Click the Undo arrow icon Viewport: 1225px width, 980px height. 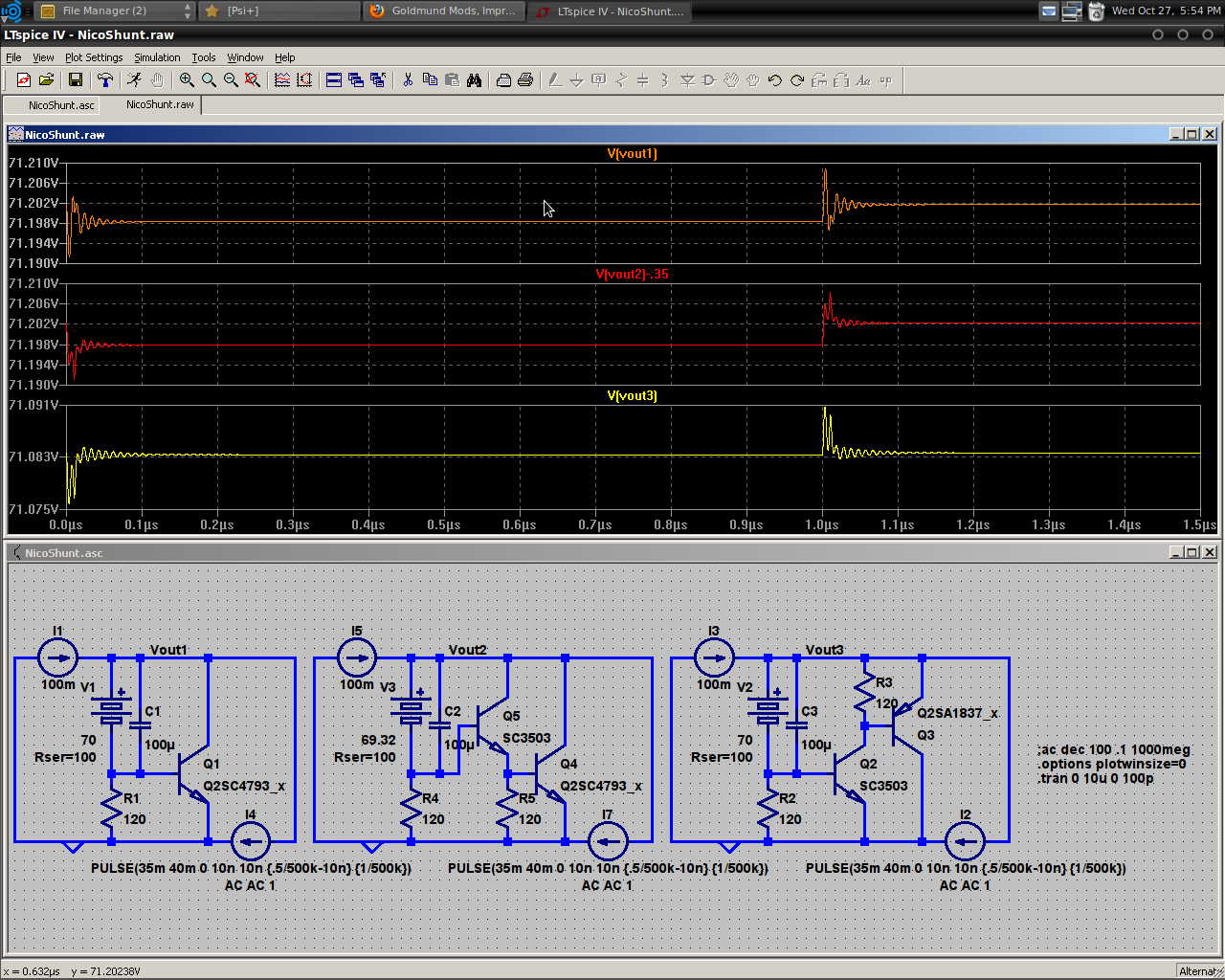tap(775, 80)
